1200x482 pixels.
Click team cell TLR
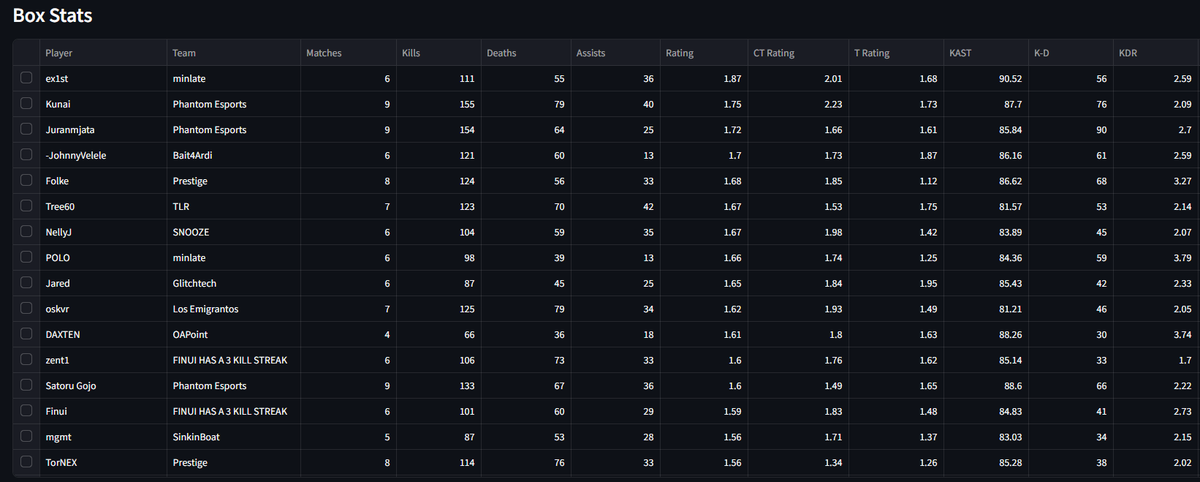point(232,206)
